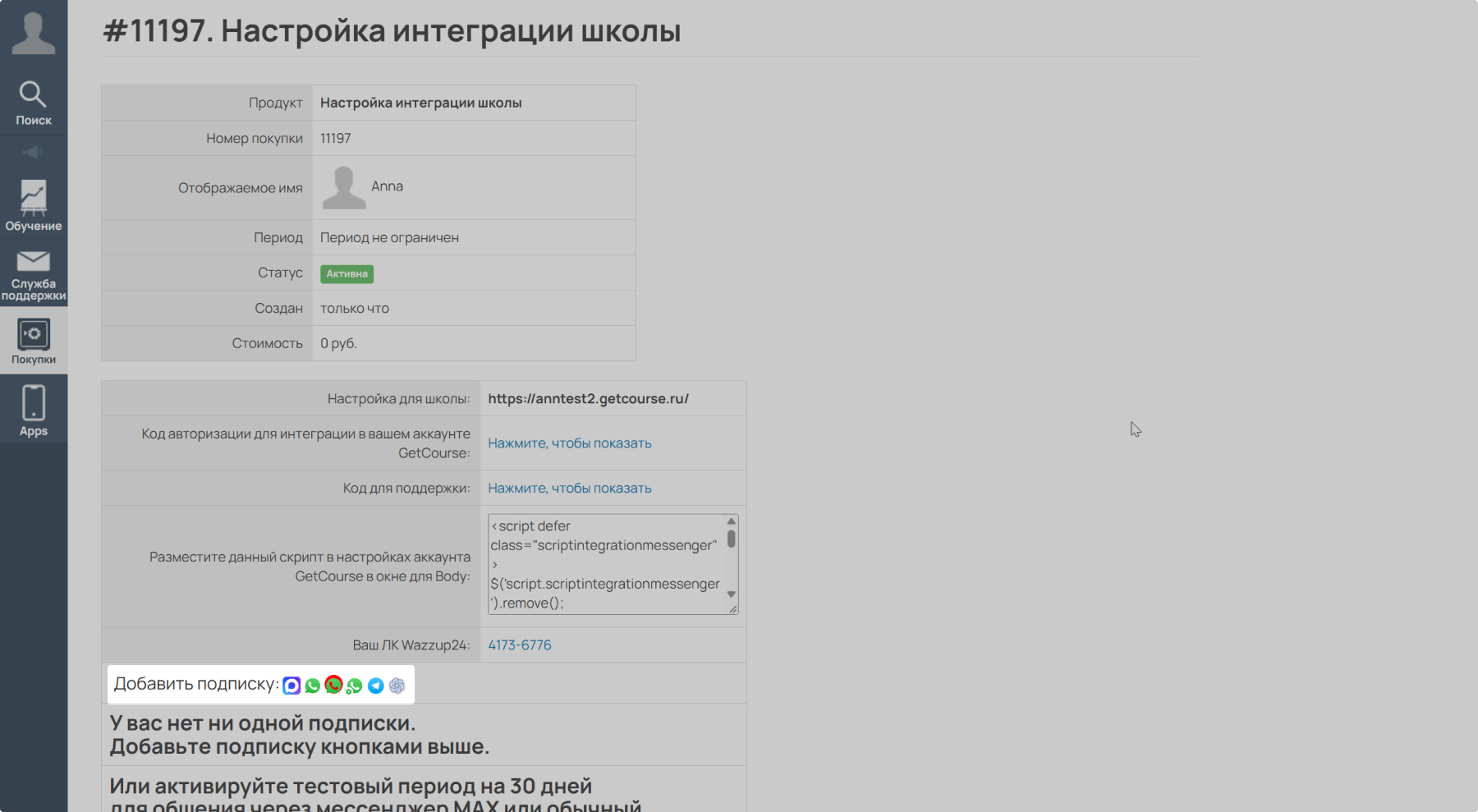This screenshot has width=1478, height=812.
Task: Show Код авторизации для интеграции GetCourse
Action: tap(570, 443)
